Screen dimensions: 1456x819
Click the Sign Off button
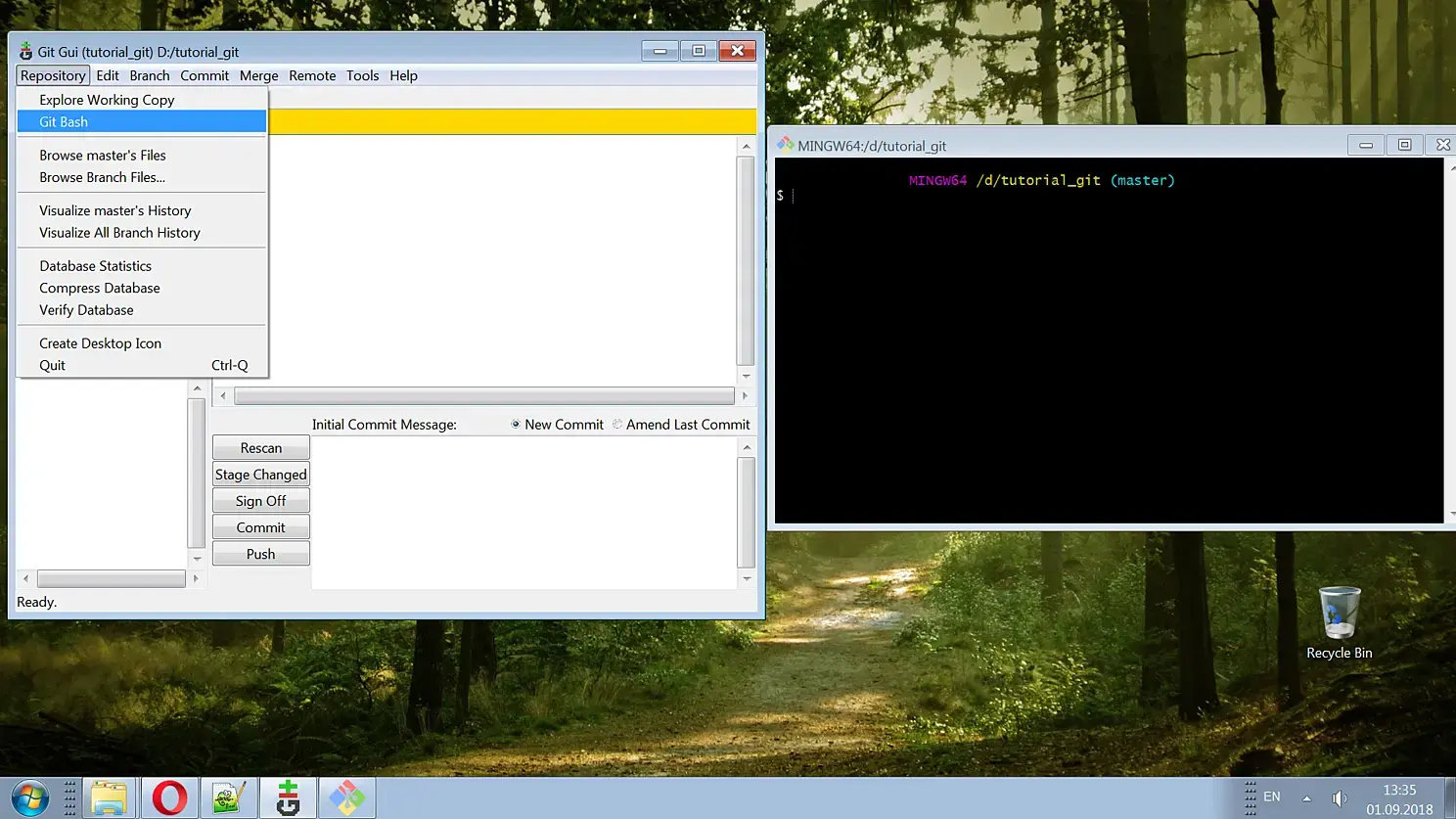261,501
